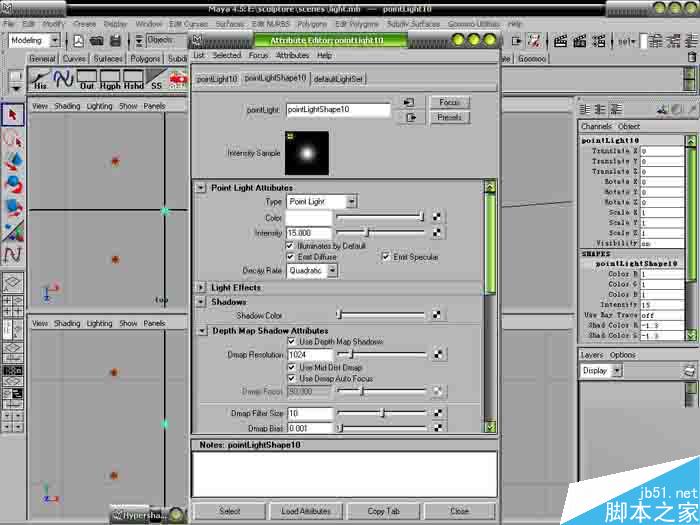Open the Selected menu in Attribute Editor
Image resolution: width=700 pixels, height=525 pixels.
tap(227, 55)
